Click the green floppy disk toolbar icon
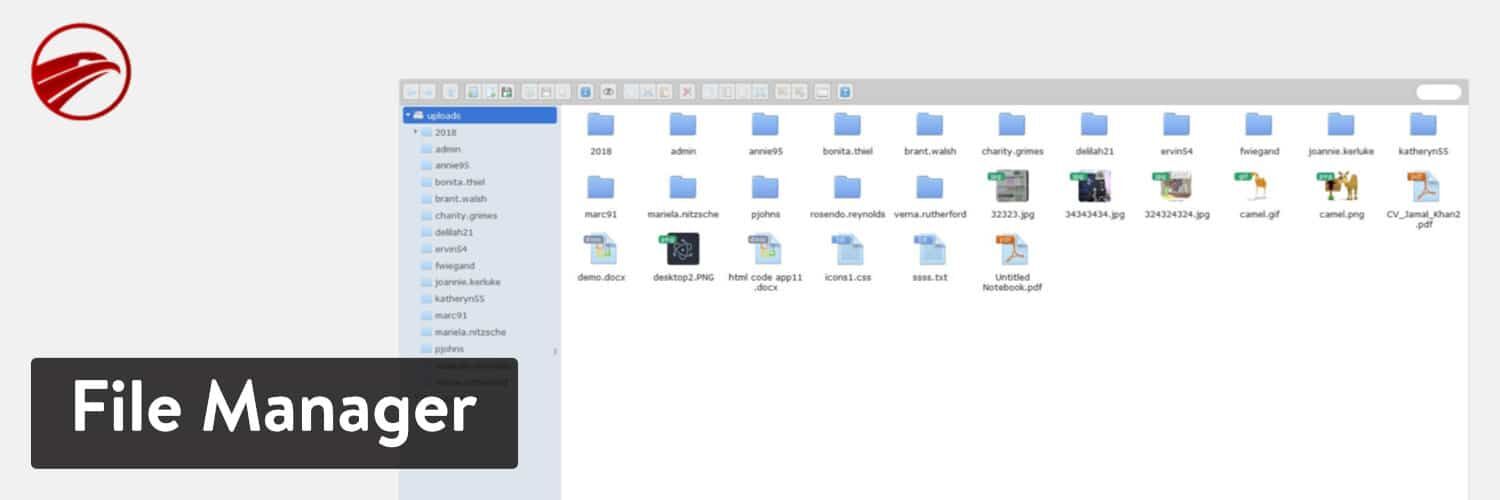Viewport: 1500px width, 500px height. click(x=507, y=92)
